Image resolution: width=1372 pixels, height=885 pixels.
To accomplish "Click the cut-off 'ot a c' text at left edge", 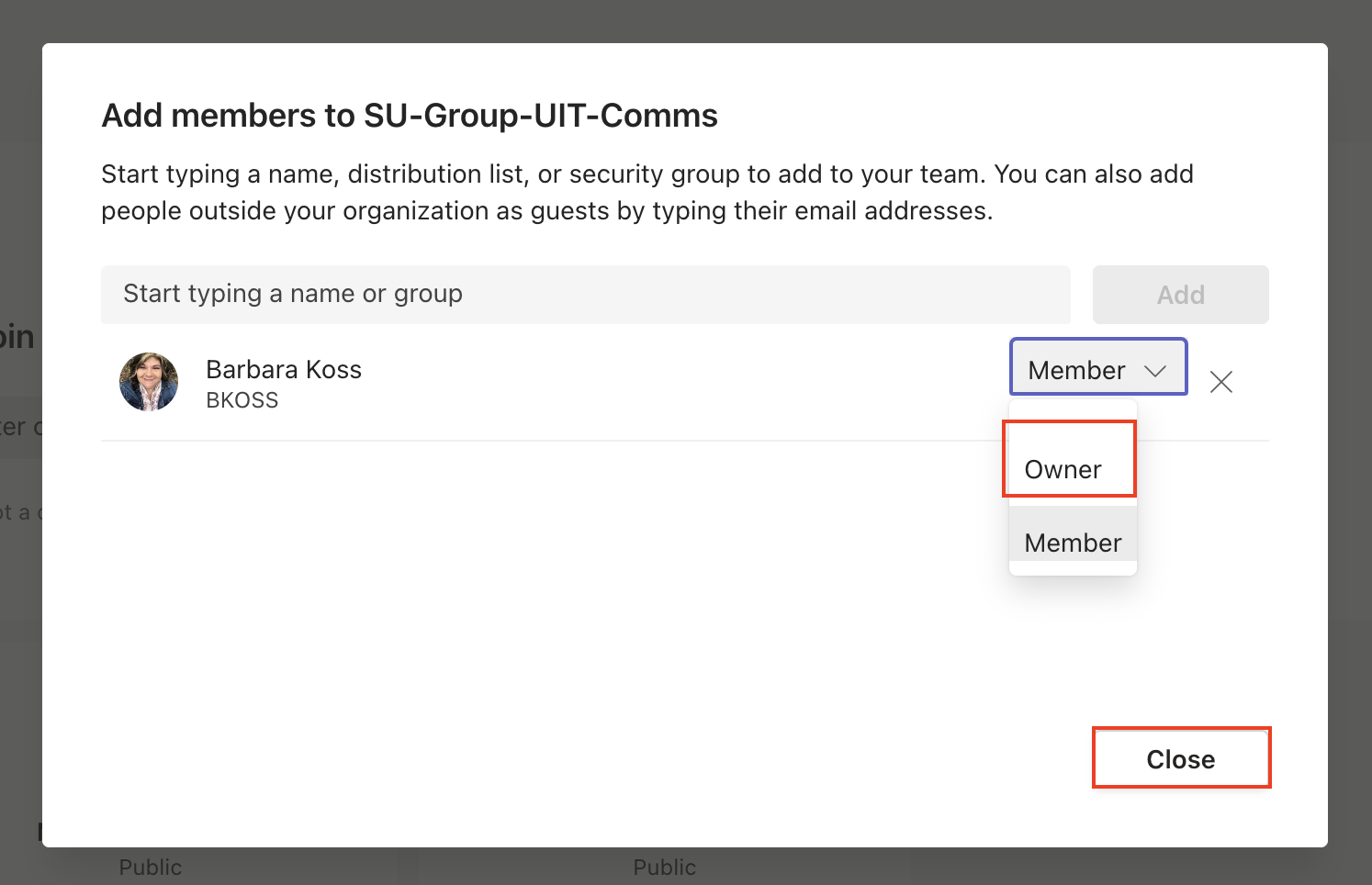I will pyautogui.click(x=20, y=511).
